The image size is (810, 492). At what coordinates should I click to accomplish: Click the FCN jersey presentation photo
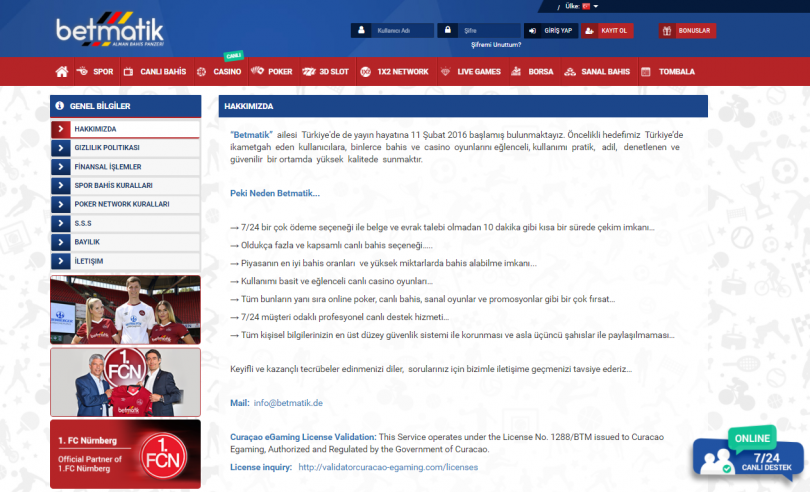tap(126, 382)
